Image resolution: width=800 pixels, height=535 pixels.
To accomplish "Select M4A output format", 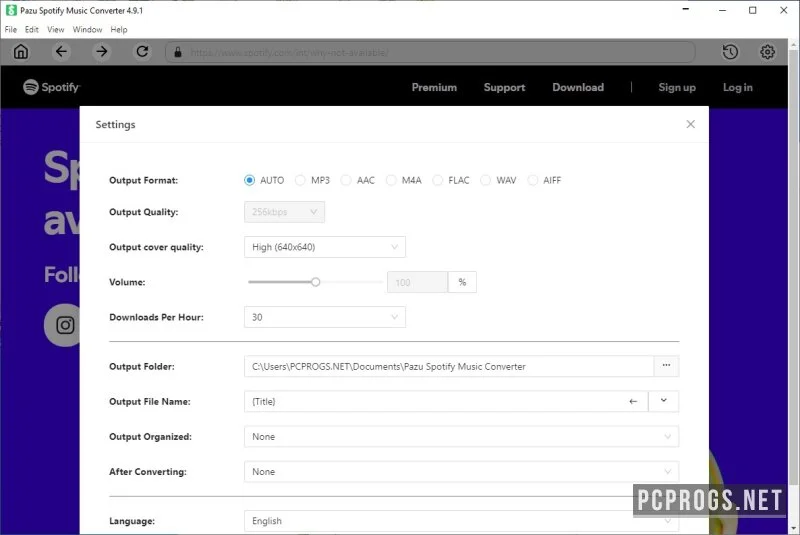I will coord(391,180).
